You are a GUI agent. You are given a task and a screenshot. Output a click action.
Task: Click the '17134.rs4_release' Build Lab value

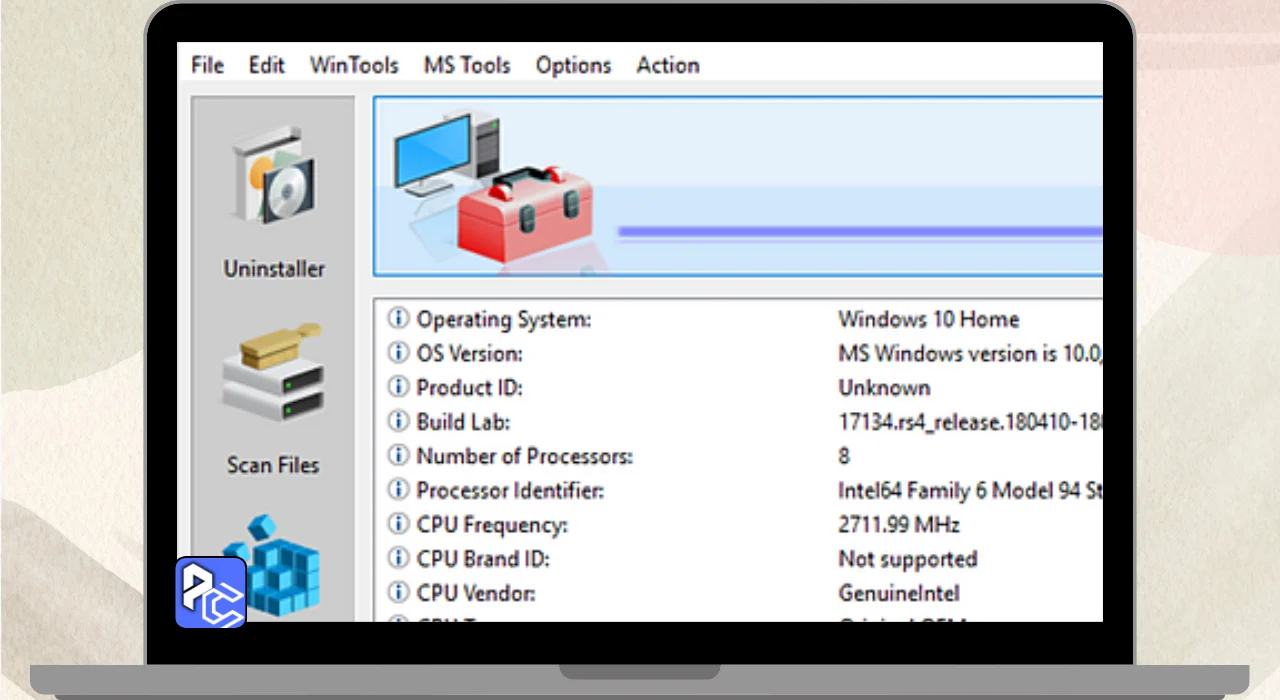(970, 422)
